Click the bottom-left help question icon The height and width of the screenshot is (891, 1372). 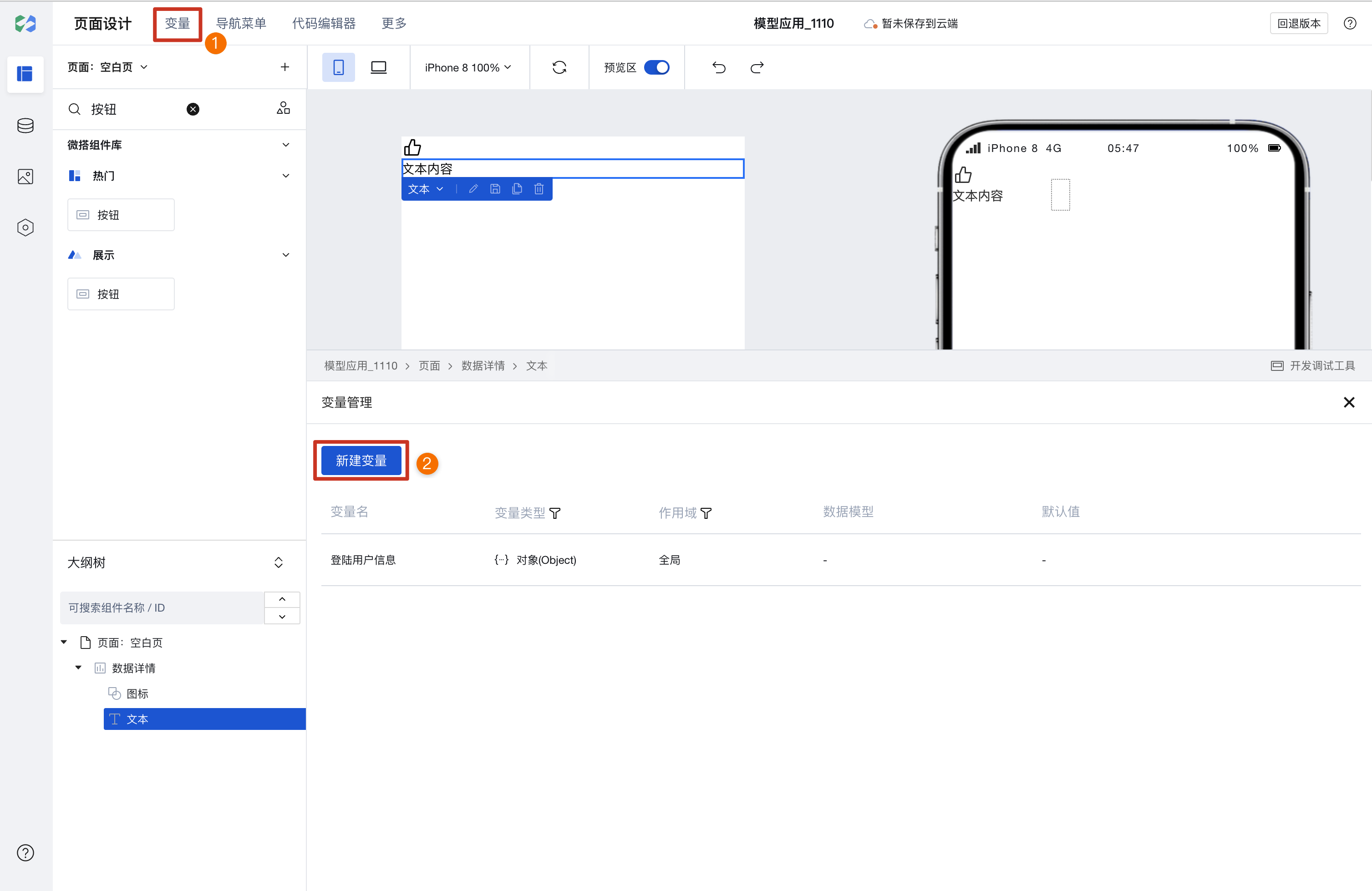(25, 852)
